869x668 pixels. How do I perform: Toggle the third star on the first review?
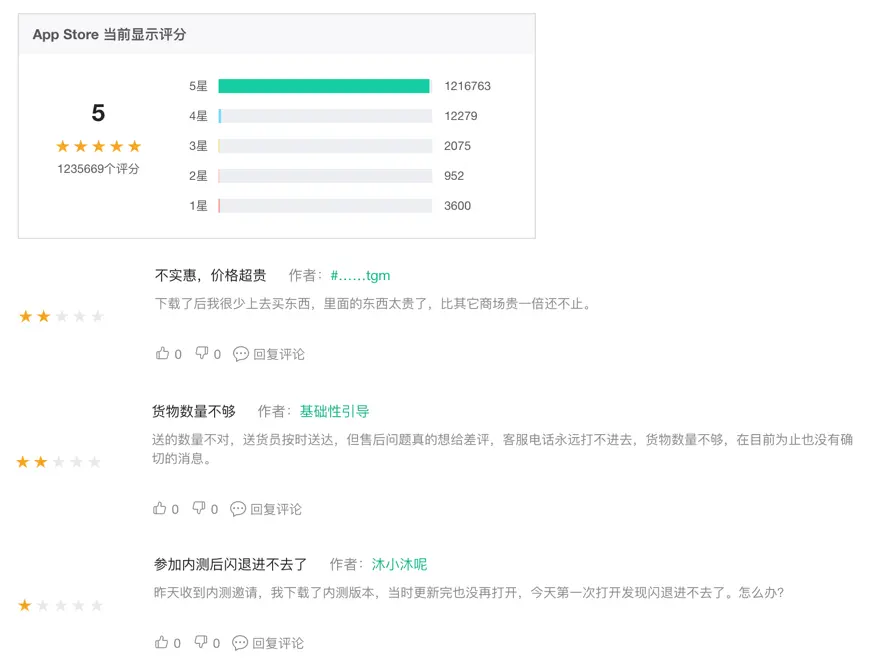61,316
